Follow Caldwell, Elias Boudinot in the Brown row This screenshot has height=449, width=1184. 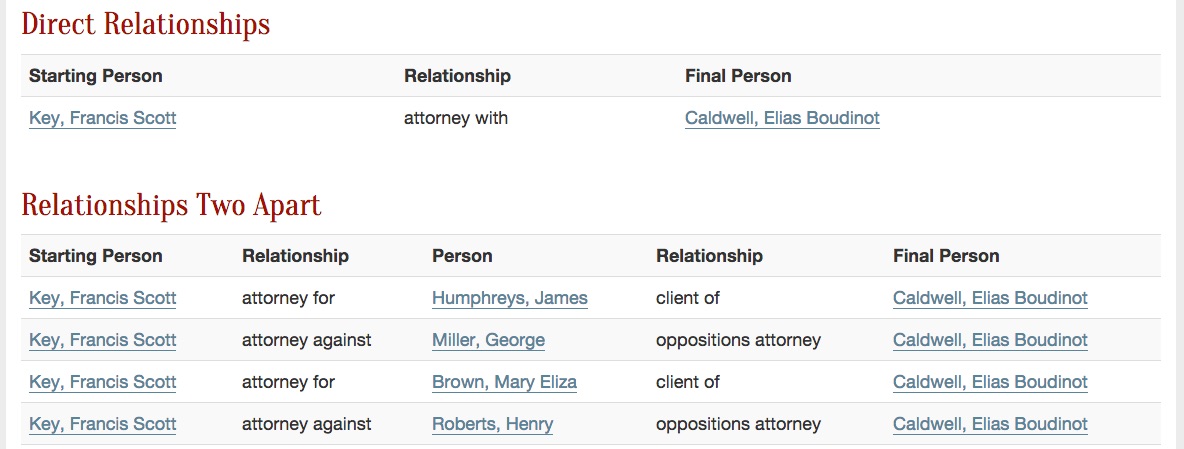click(x=990, y=382)
